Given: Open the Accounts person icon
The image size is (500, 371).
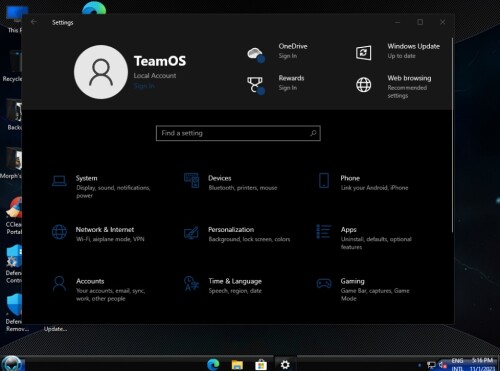Looking at the screenshot, I should tap(59, 284).
